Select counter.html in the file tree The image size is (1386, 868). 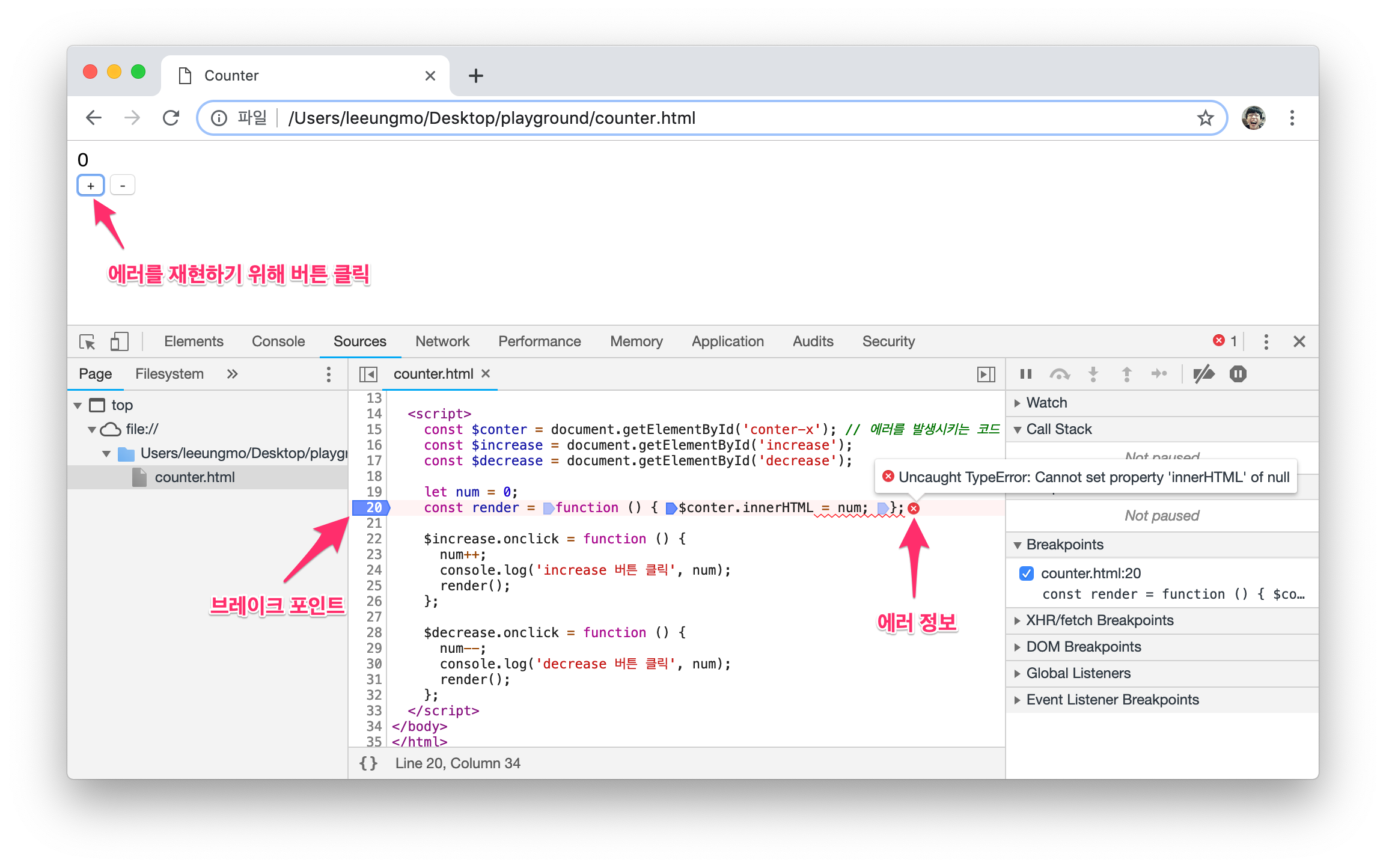coord(194,477)
